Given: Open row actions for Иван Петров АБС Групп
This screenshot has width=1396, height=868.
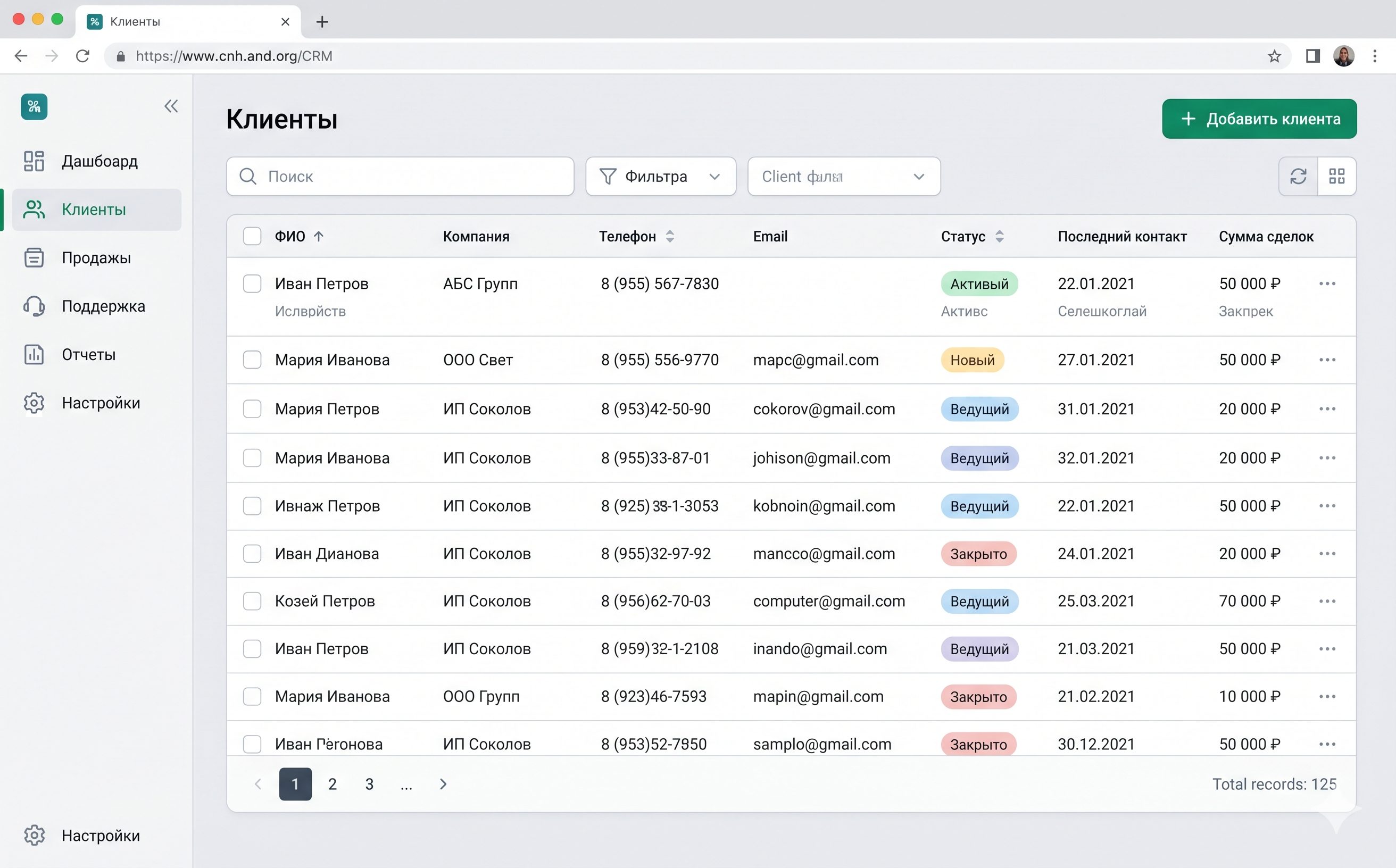Looking at the screenshot, I should pyautogui.click(x=1327, y=283).
